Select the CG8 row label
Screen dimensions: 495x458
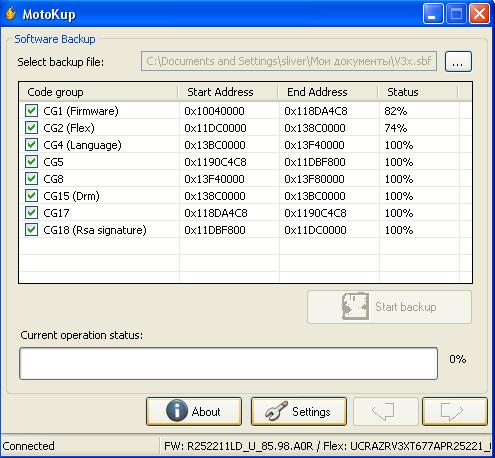(x=53, y=179)
